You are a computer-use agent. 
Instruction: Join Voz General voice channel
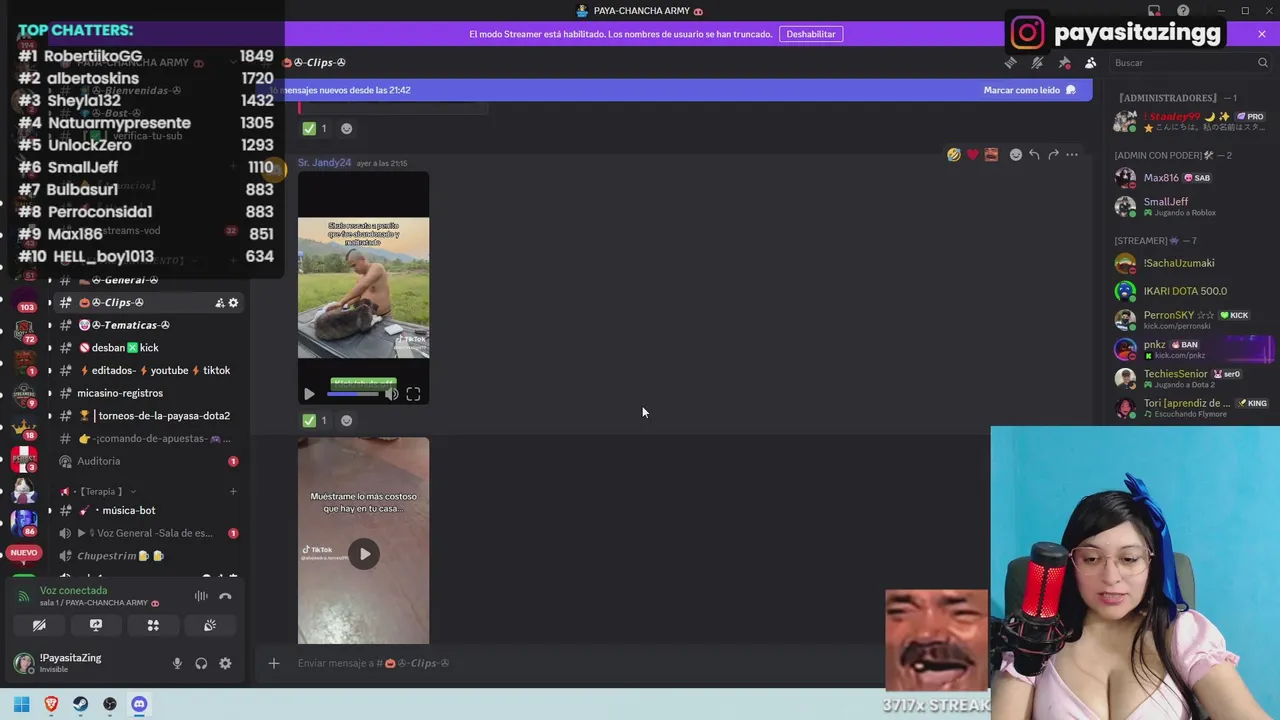[x=150, y=533]
